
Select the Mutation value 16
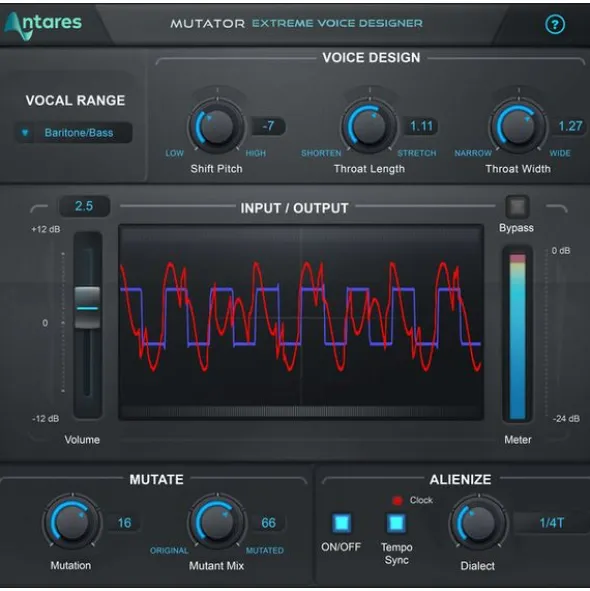pyautogui.click(x=124, y=523)
